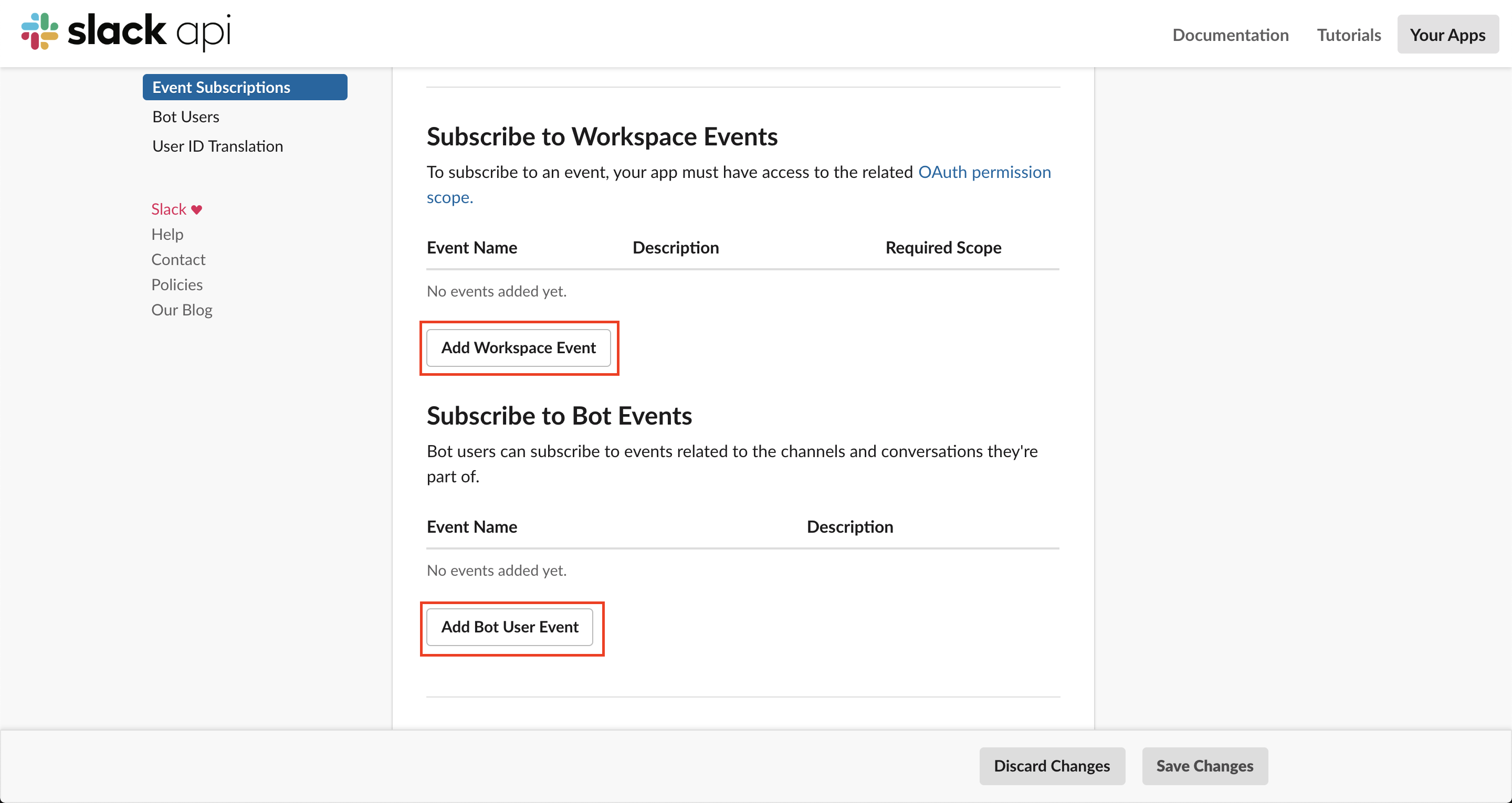
Task: Go to Your Apps
Action: coord(1447,34)
